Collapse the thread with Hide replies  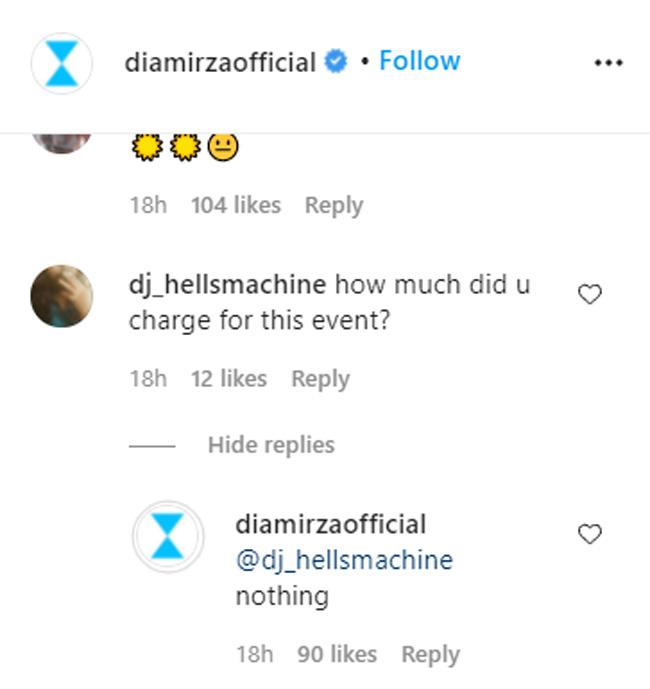tap(271, 445)
